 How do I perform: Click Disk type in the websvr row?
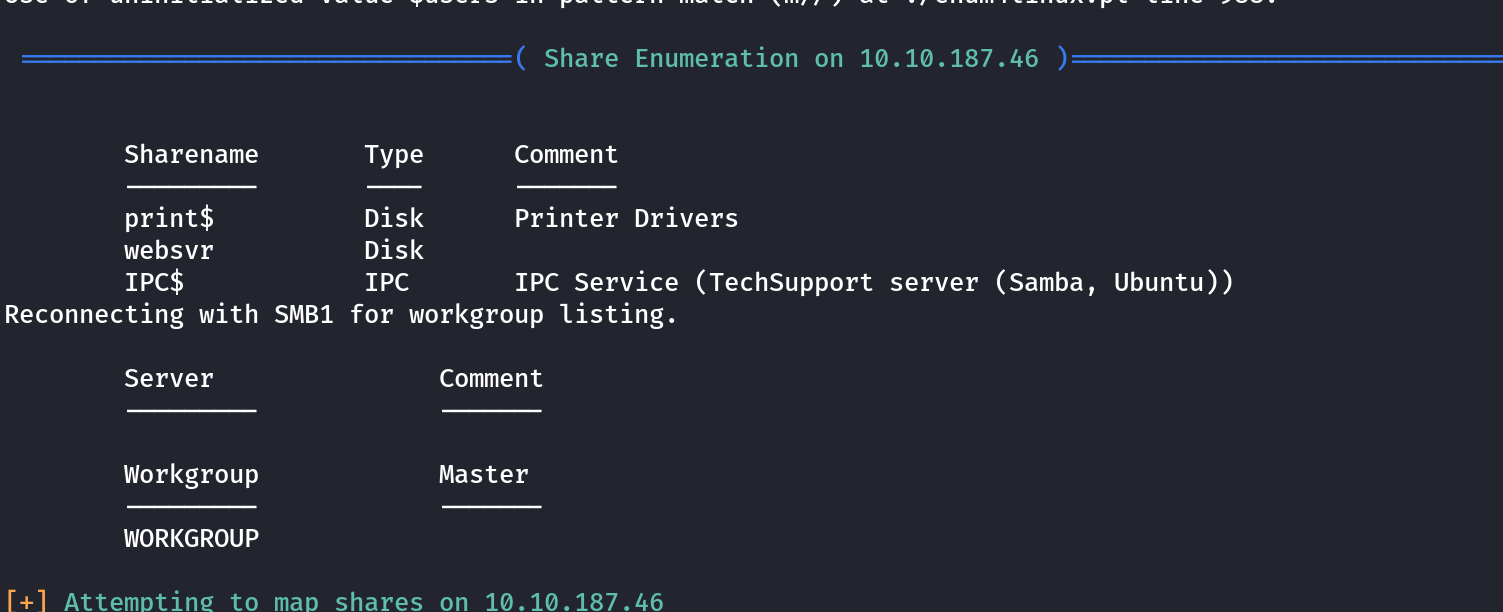tap(393, 250)
